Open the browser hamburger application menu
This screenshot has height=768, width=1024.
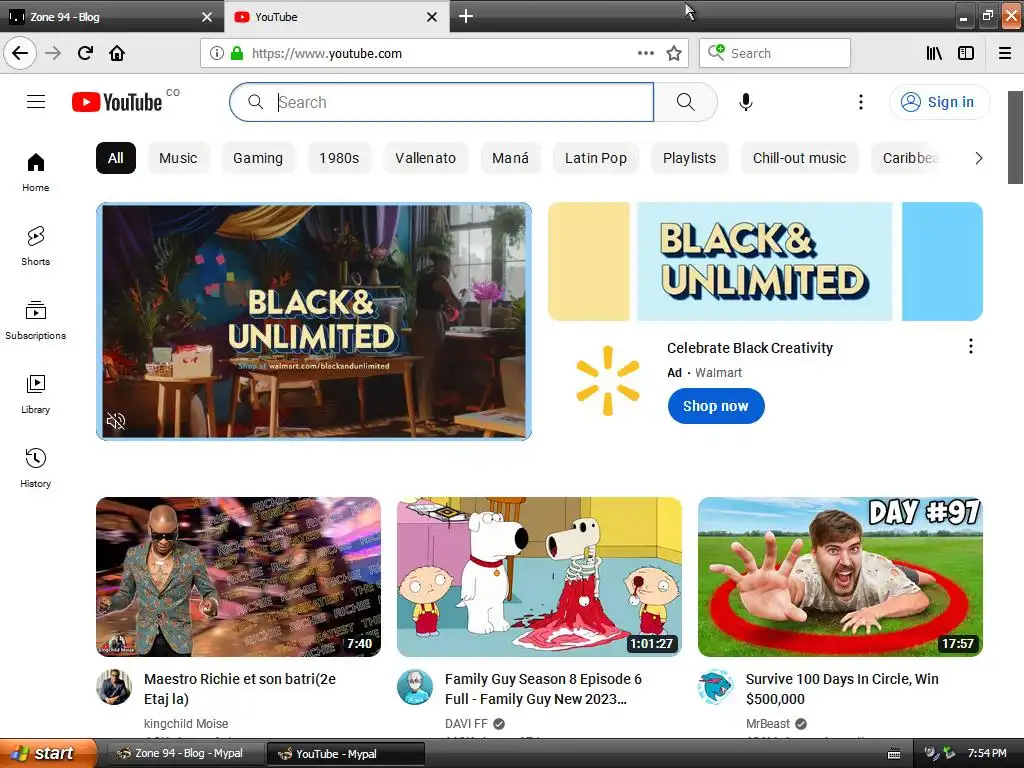[x=1005, y=53]
